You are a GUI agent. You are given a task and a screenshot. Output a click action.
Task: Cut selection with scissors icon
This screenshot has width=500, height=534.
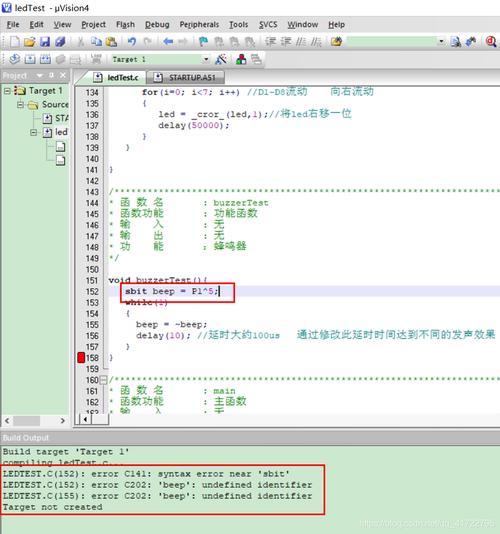coord(81,42)
